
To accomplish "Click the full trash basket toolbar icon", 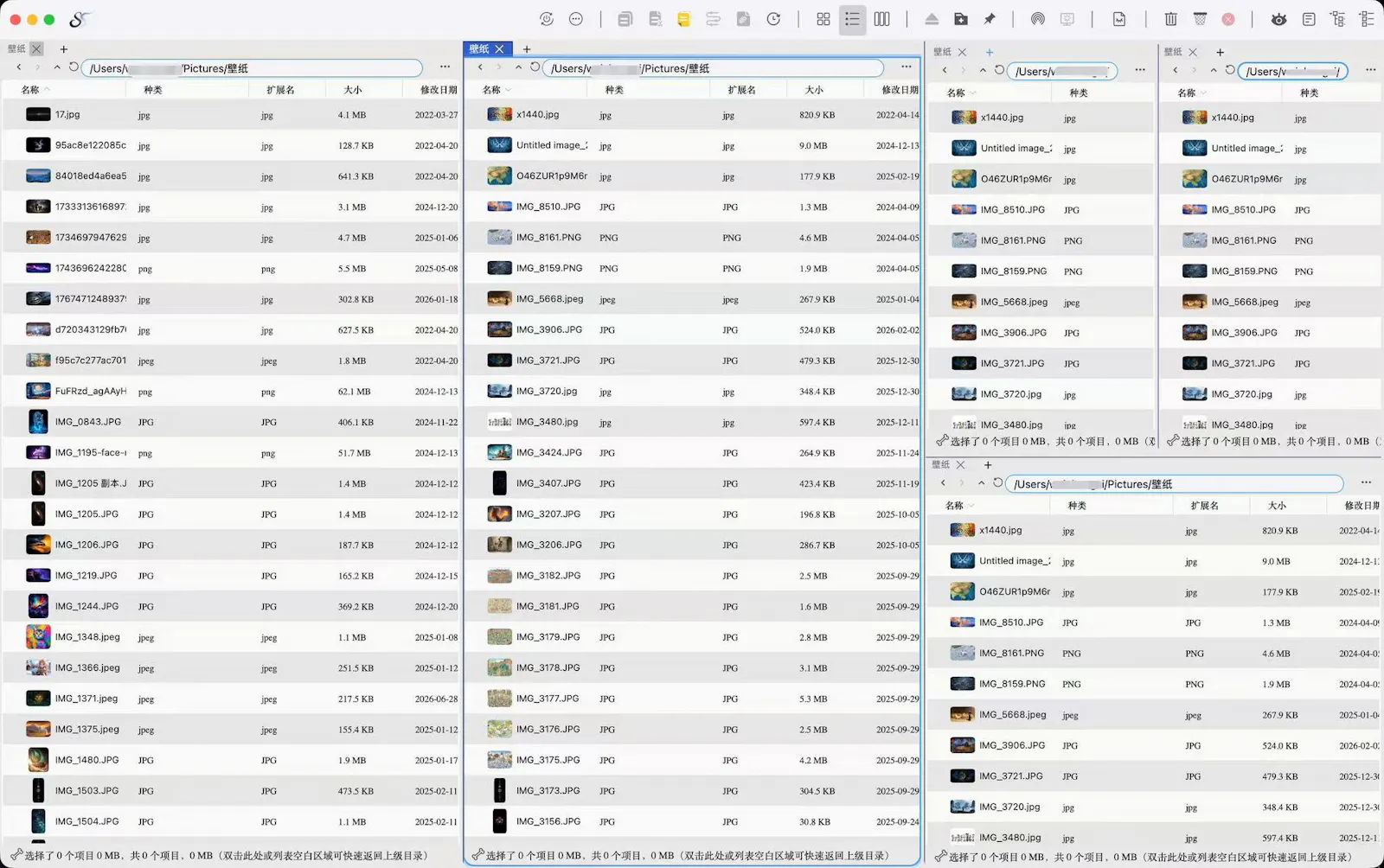I will coord(1200,19).
